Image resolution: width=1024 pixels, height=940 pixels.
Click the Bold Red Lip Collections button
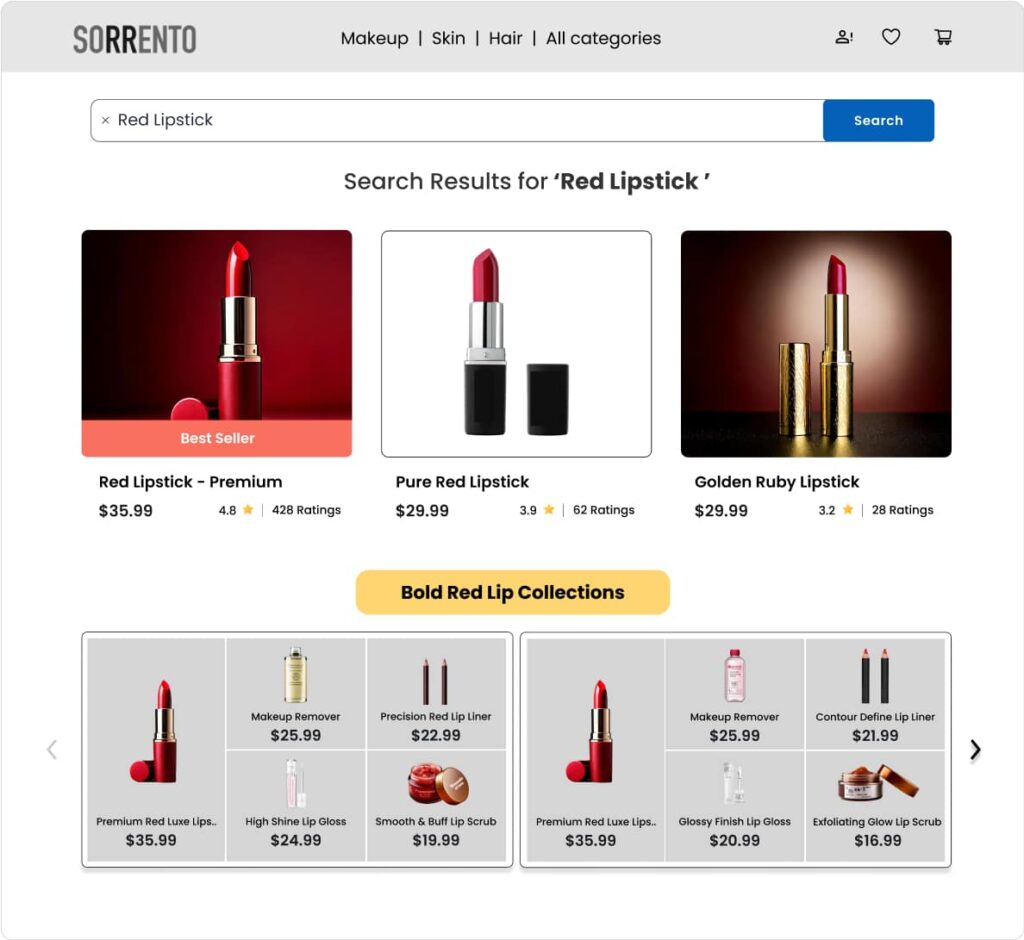[x=513, y=592]
